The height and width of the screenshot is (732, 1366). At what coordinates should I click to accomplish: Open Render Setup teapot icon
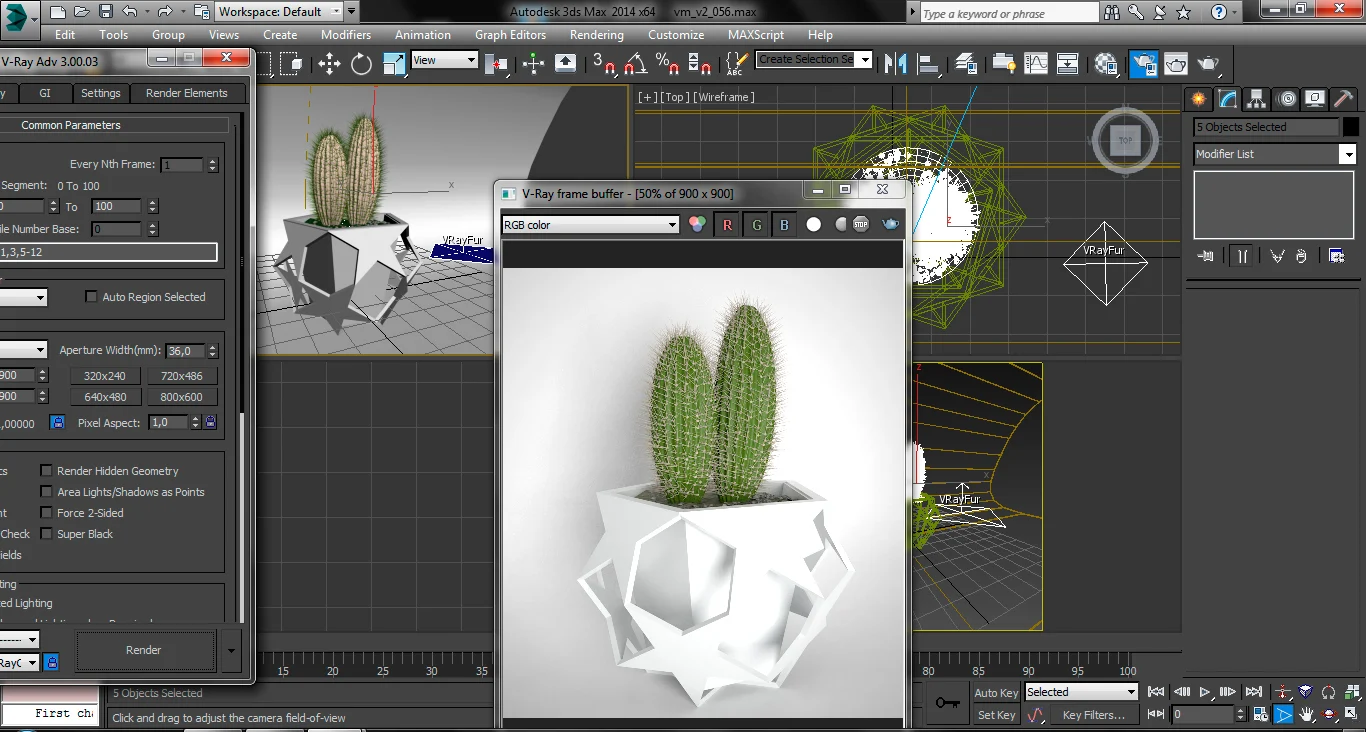(x=1144, y=64)
